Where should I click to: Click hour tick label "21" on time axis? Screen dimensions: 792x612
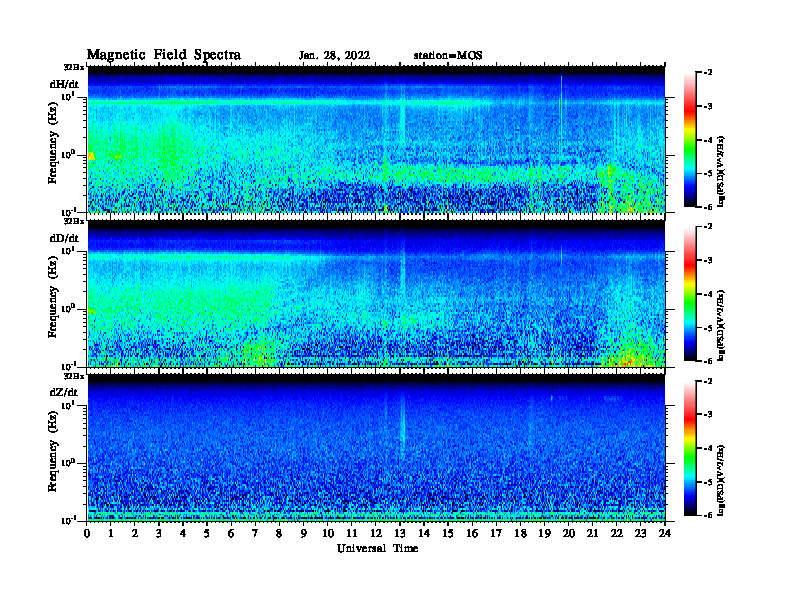(592, 533)
